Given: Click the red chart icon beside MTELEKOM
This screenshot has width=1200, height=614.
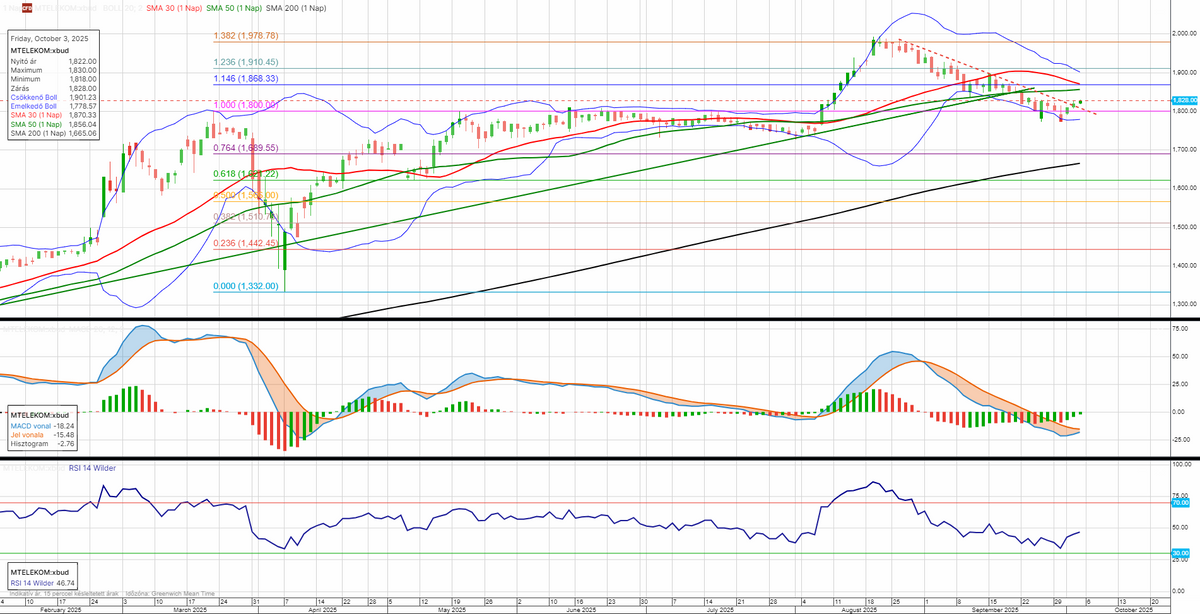Looking at the screenshot, I should point(26,8).
